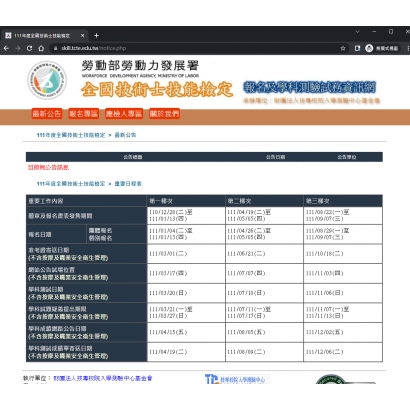Maximize the browser window
The width and height of the screenshot is (410, 410).
tap(391, 31)
